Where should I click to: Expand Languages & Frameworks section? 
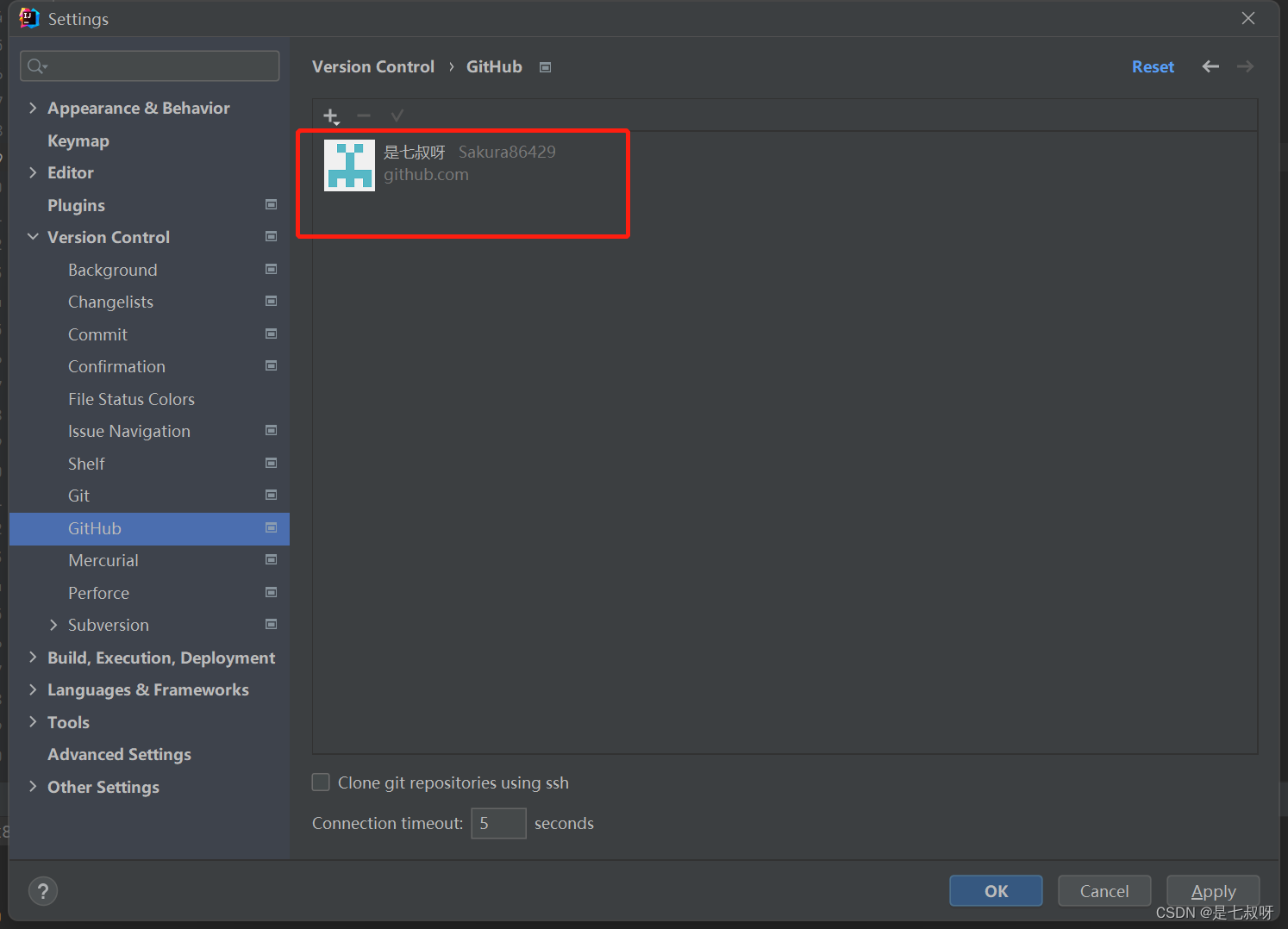click(33, 689)
